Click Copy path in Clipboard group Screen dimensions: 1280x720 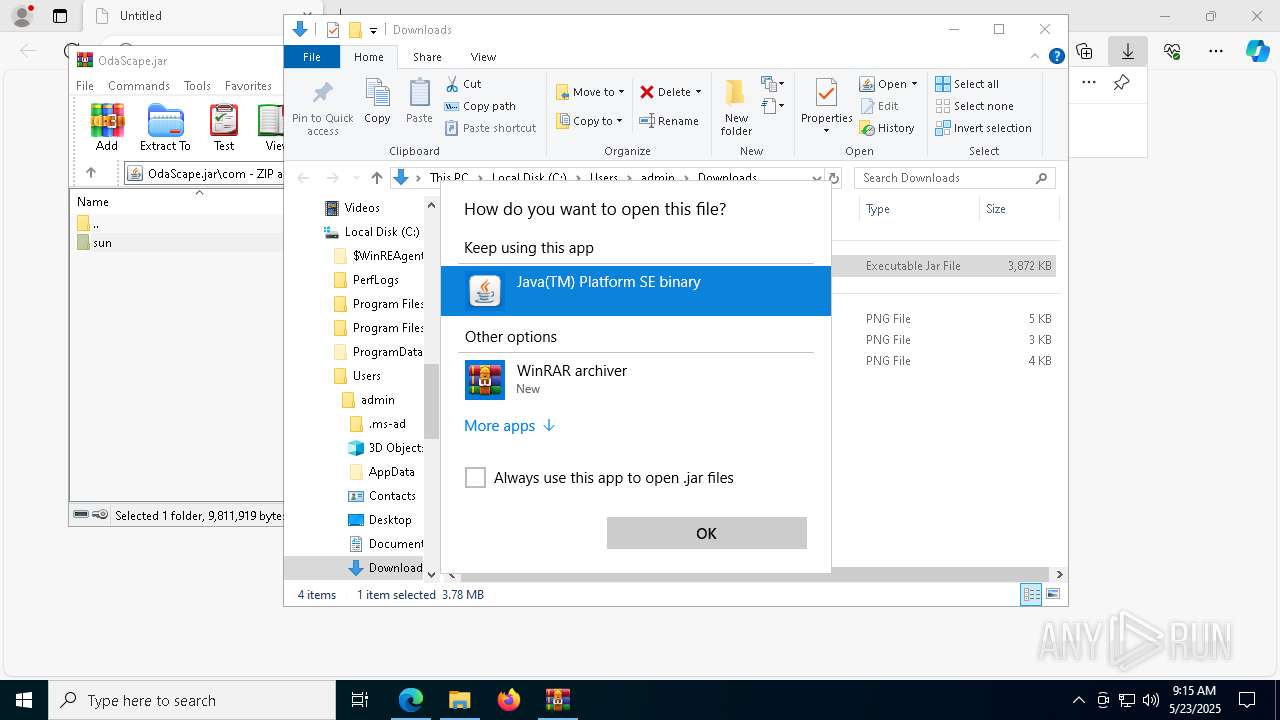pos(480,106)
